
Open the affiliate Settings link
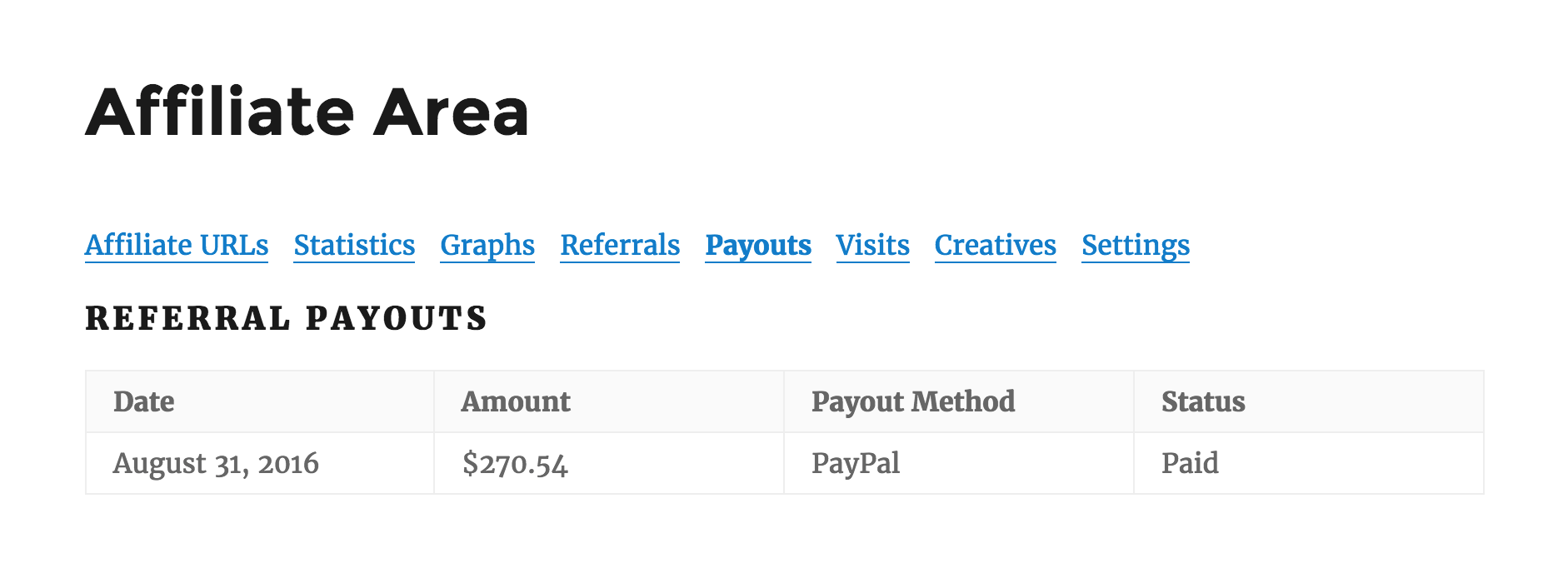(1136, 245)
